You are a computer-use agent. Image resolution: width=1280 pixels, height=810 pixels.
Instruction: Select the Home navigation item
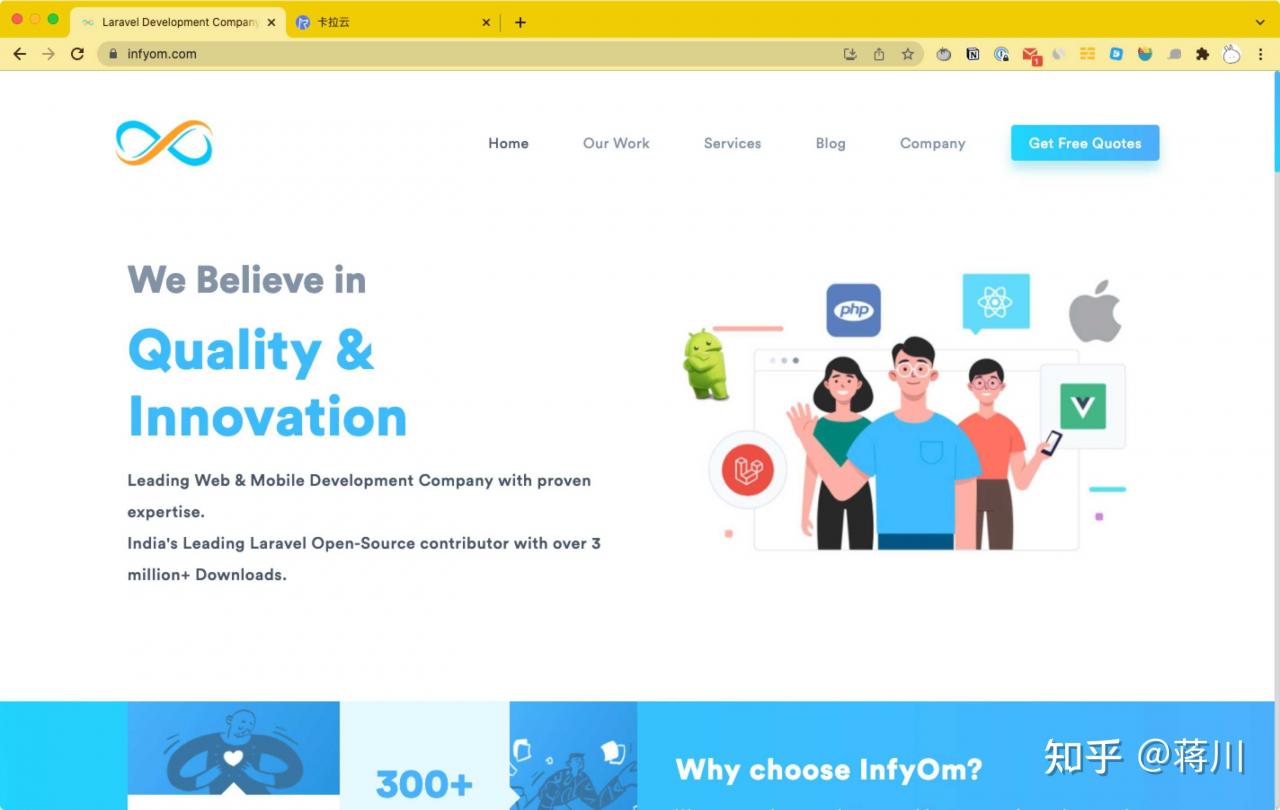508,143
